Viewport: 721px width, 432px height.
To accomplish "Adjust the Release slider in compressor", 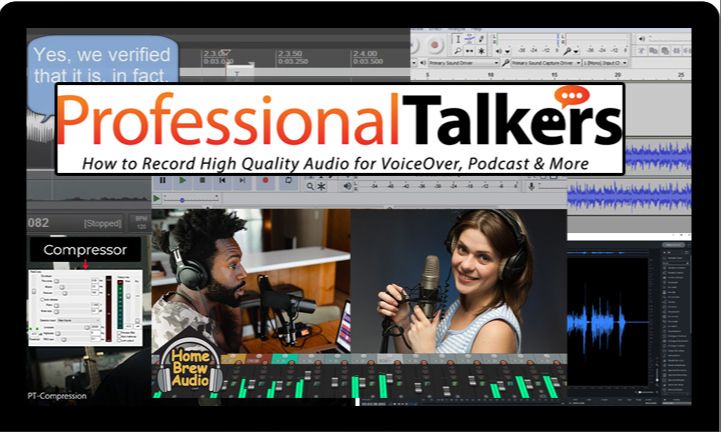I will (x=72, y=293).
